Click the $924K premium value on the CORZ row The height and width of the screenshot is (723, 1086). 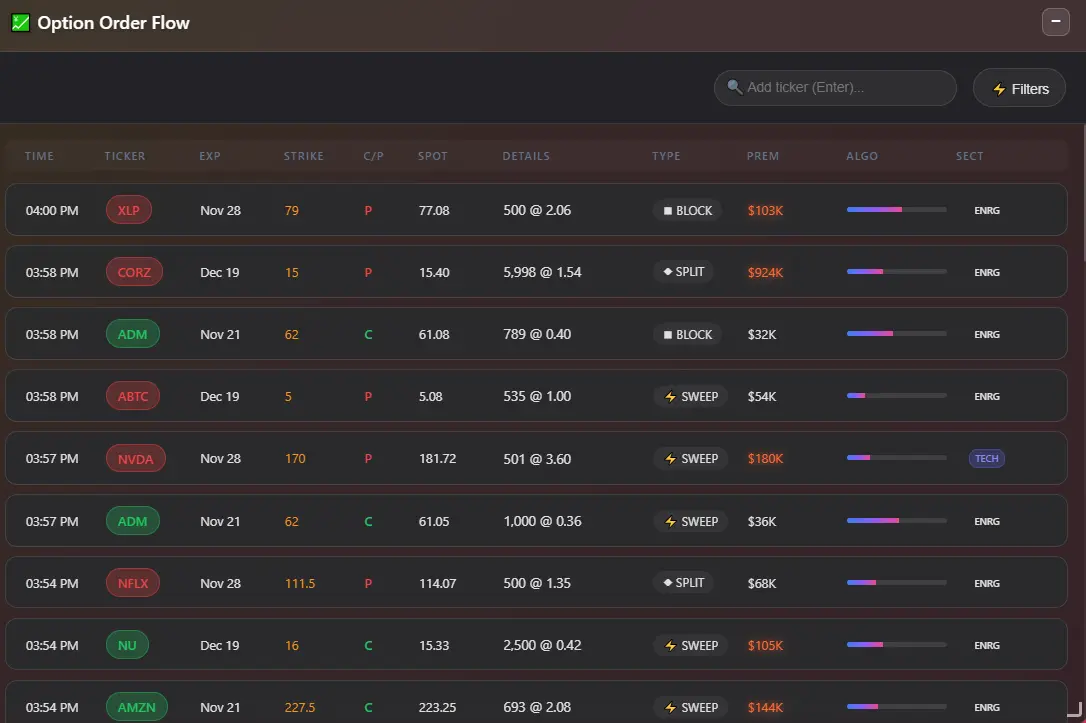pyautogui.click(x=765, y=272)
